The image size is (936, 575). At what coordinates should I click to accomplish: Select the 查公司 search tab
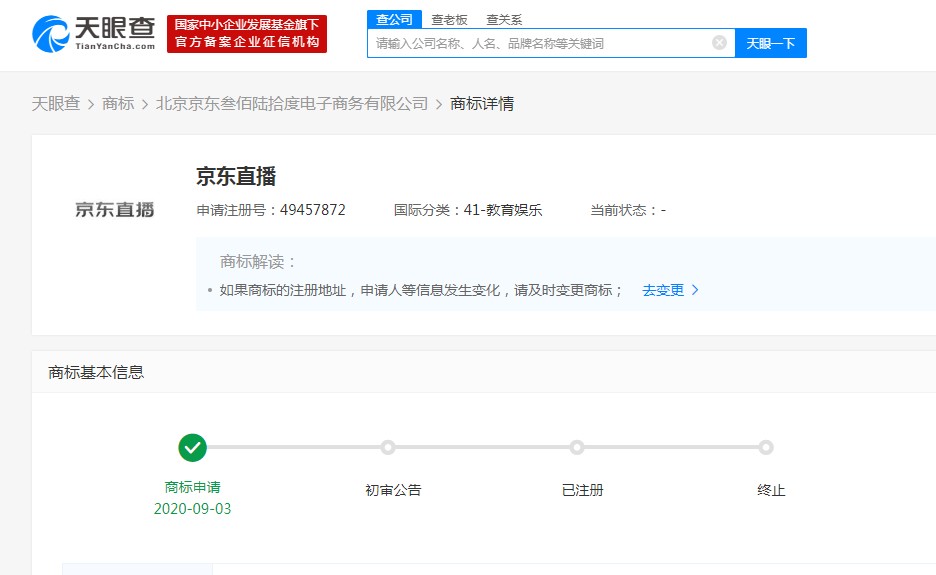coord(394,20)
